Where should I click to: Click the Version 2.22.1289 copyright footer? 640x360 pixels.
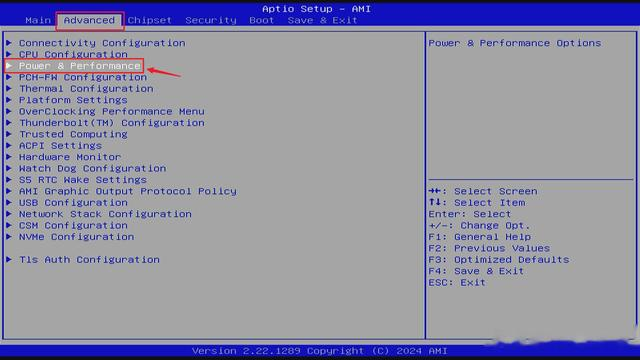pyautogui.click(x=320, y=351)
